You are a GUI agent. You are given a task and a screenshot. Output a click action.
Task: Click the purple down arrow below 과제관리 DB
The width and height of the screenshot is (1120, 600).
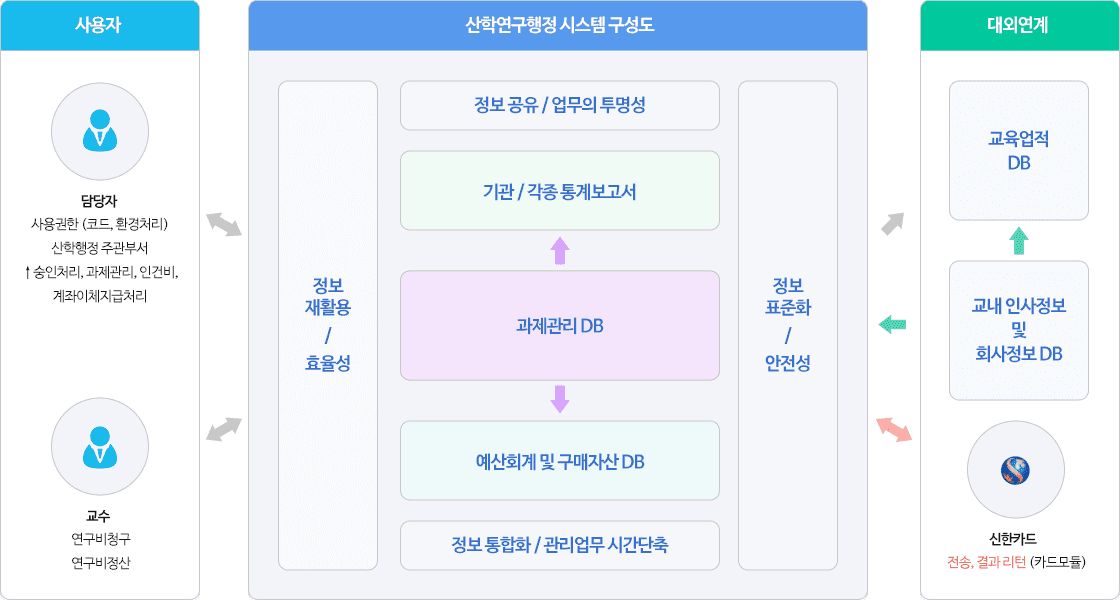[559, 399]
